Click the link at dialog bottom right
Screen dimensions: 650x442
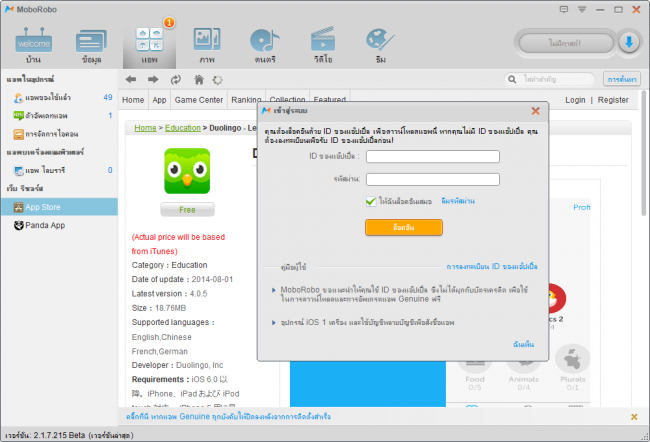[523, 345]
